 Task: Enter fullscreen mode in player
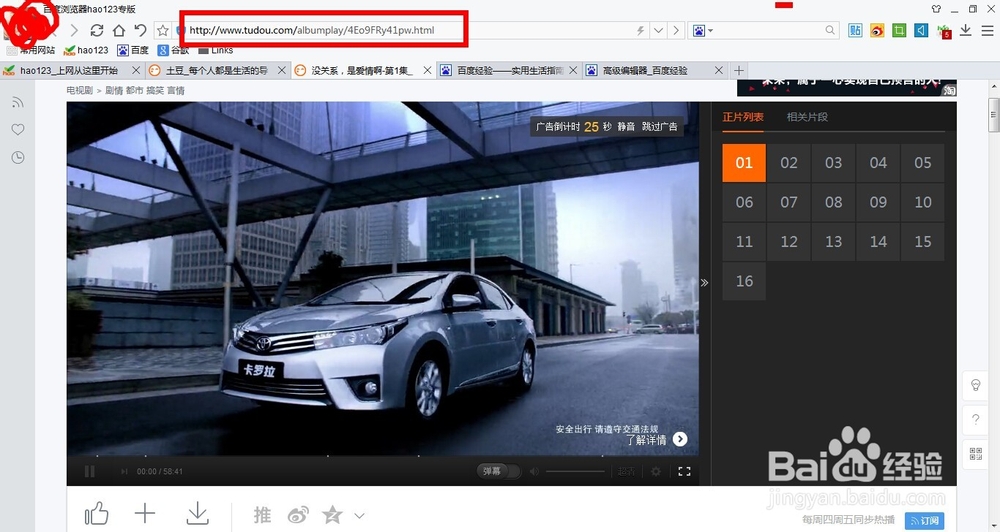684,471
